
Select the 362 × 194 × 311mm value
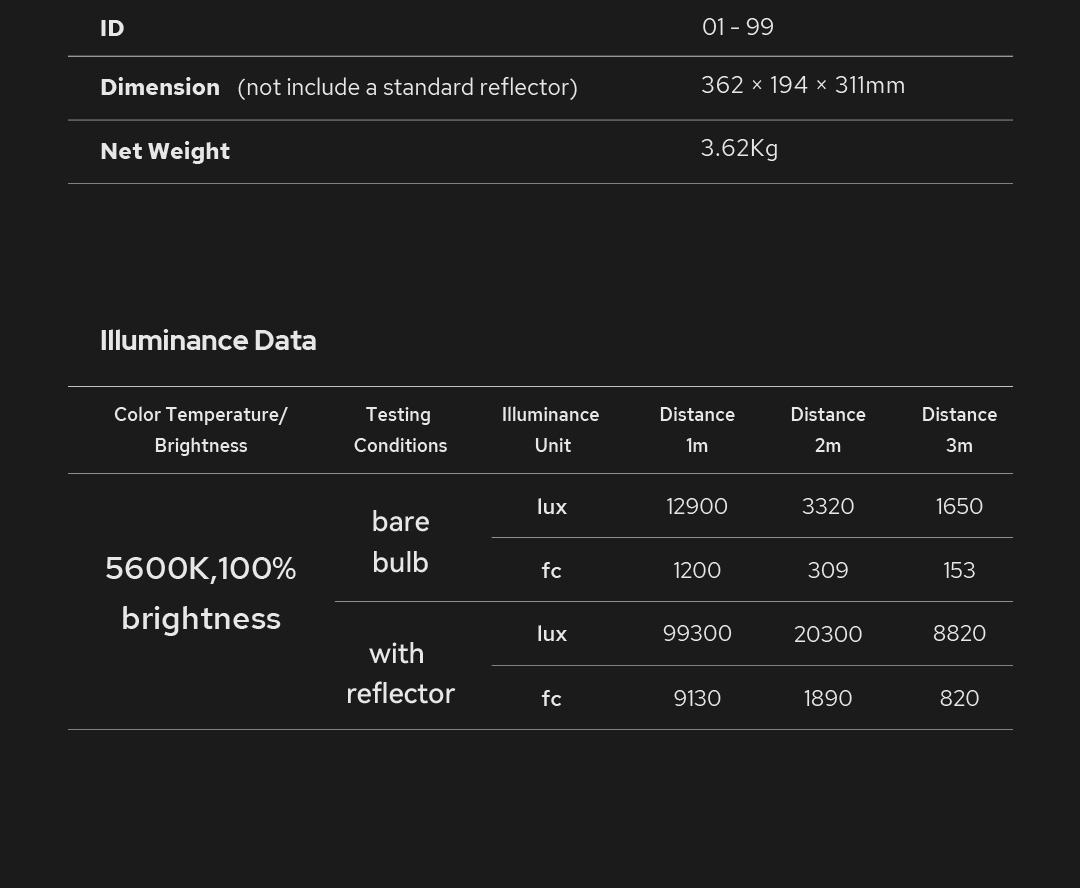point(802,85)
